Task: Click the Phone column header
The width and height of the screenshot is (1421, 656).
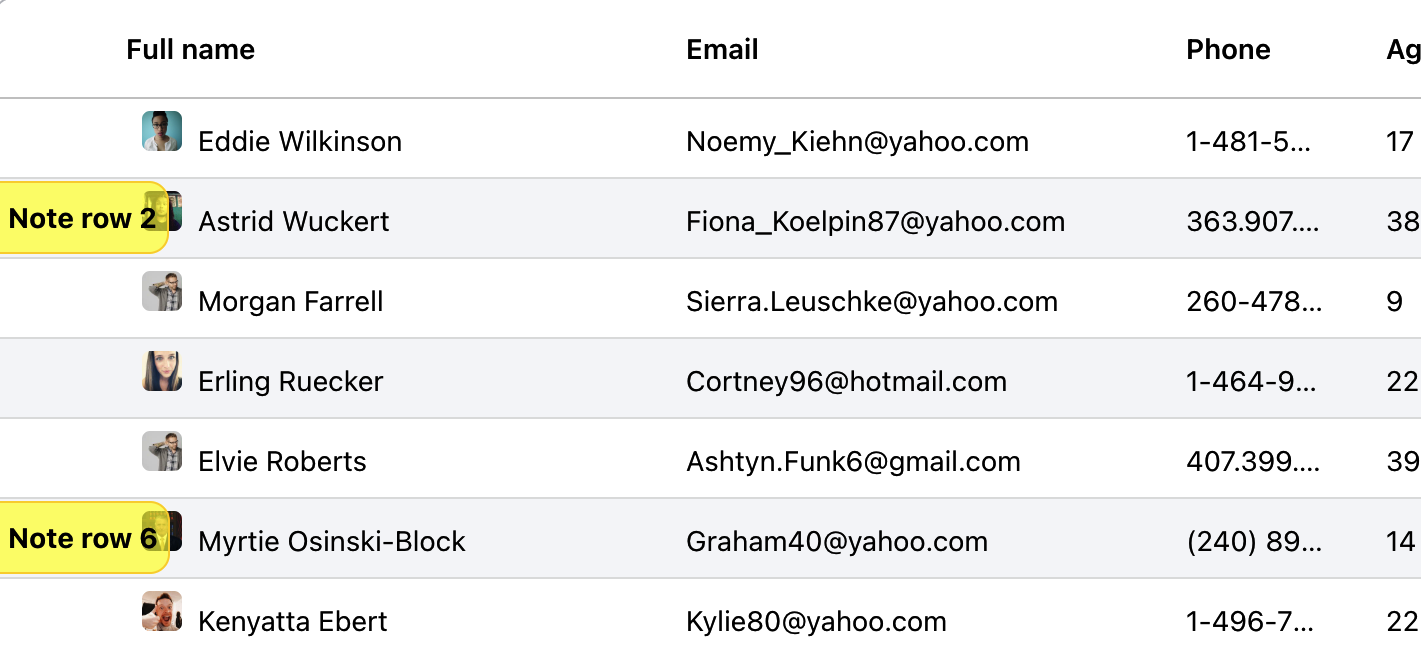Action: [x=1228, y=50]
